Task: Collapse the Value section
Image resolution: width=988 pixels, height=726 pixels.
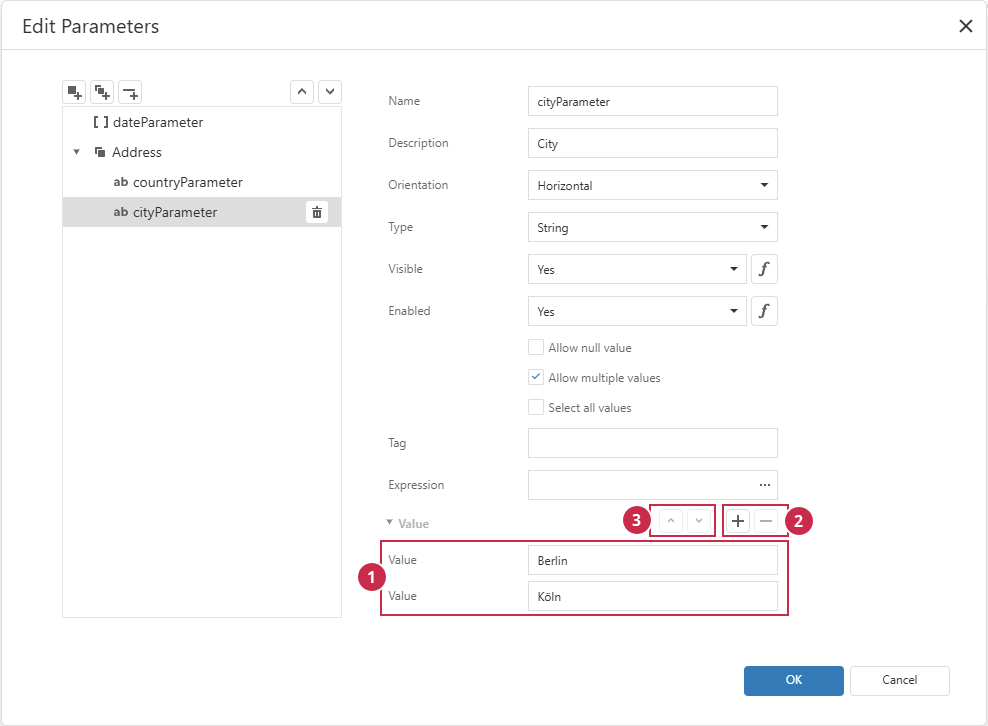Action: [x=389, y=522]
